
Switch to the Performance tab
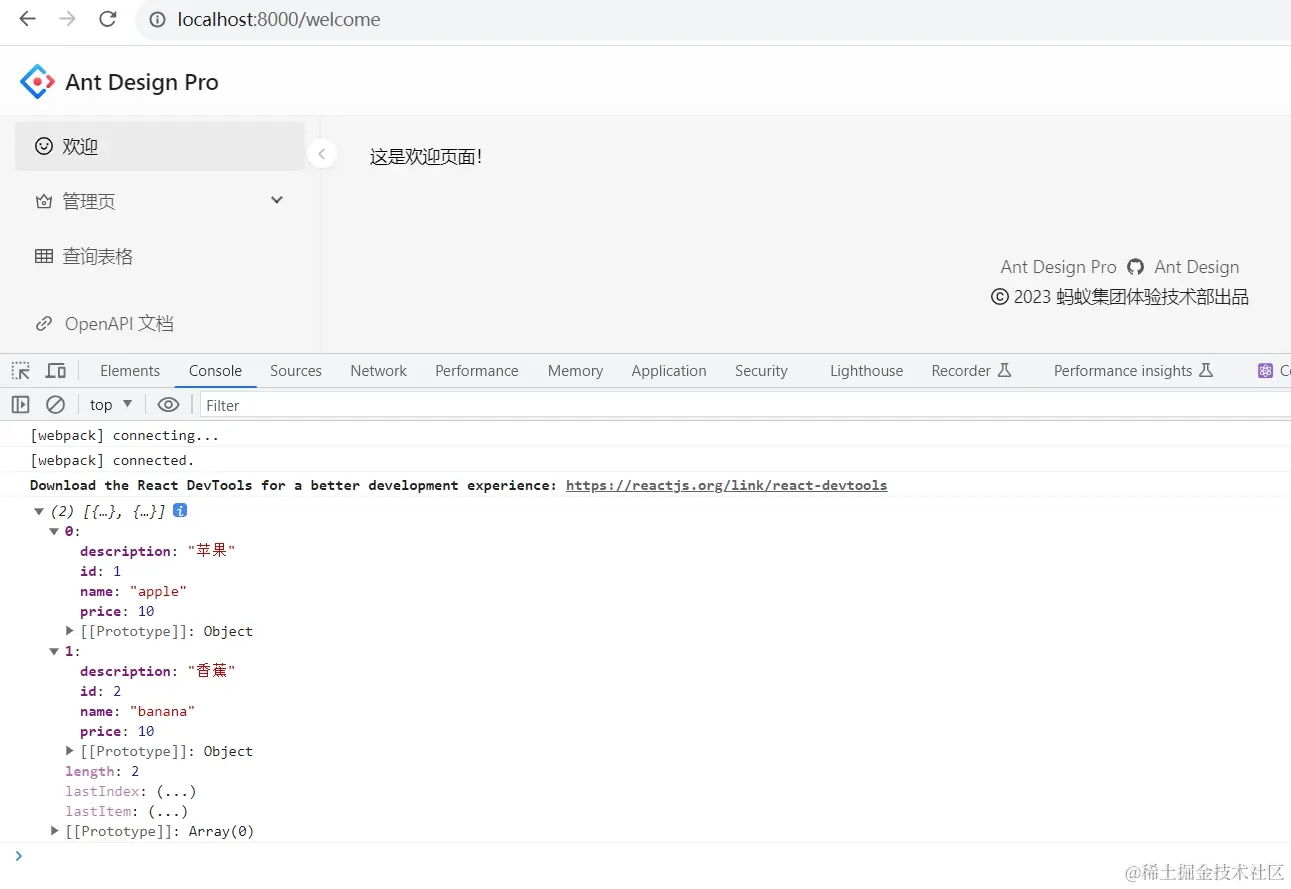coord(477,370)
